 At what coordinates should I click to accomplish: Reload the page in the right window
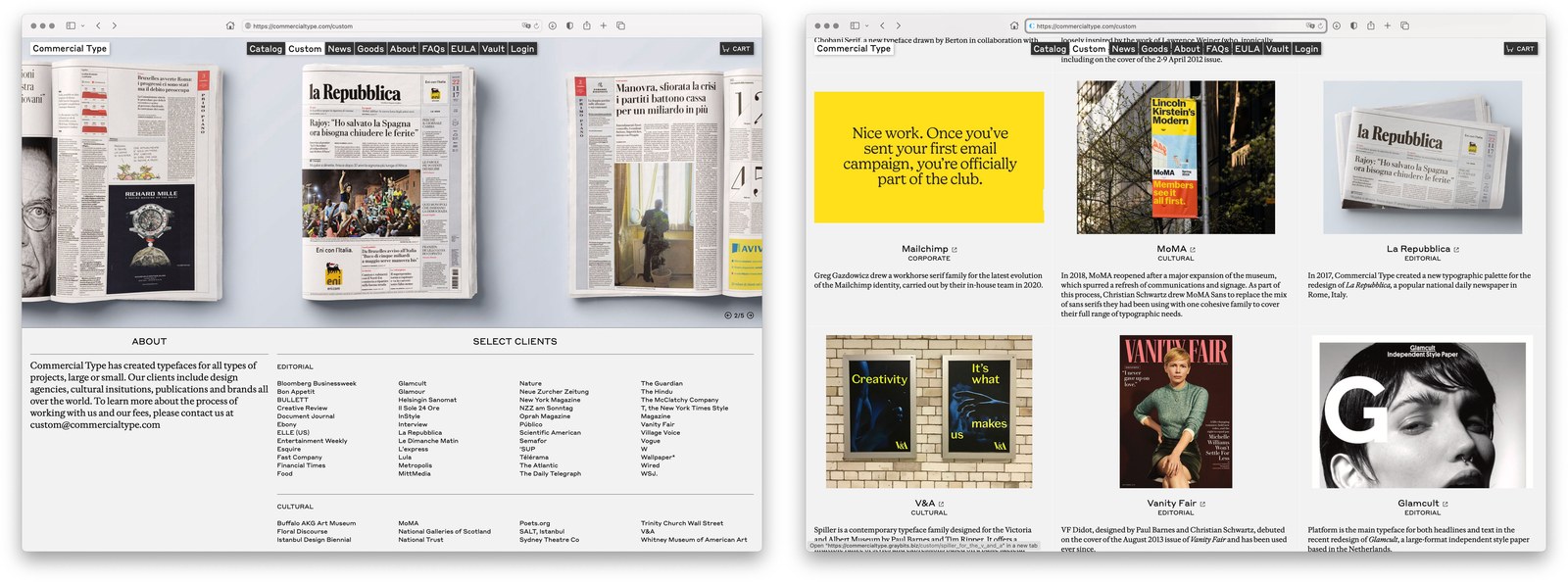point(1321,25)
